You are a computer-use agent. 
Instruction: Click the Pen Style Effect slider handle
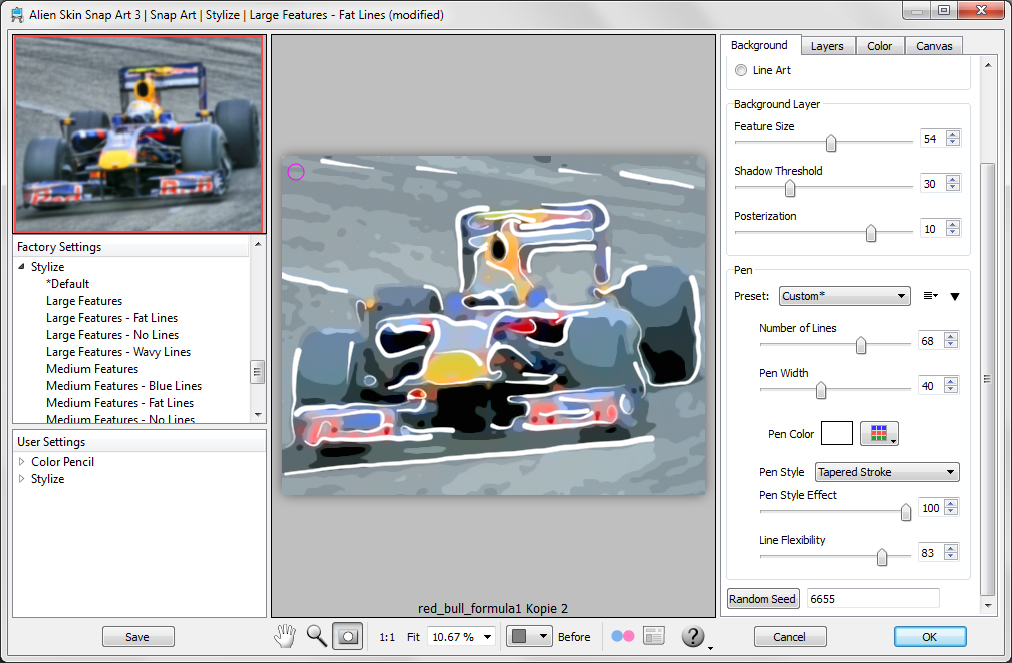[x=906, y=512]
